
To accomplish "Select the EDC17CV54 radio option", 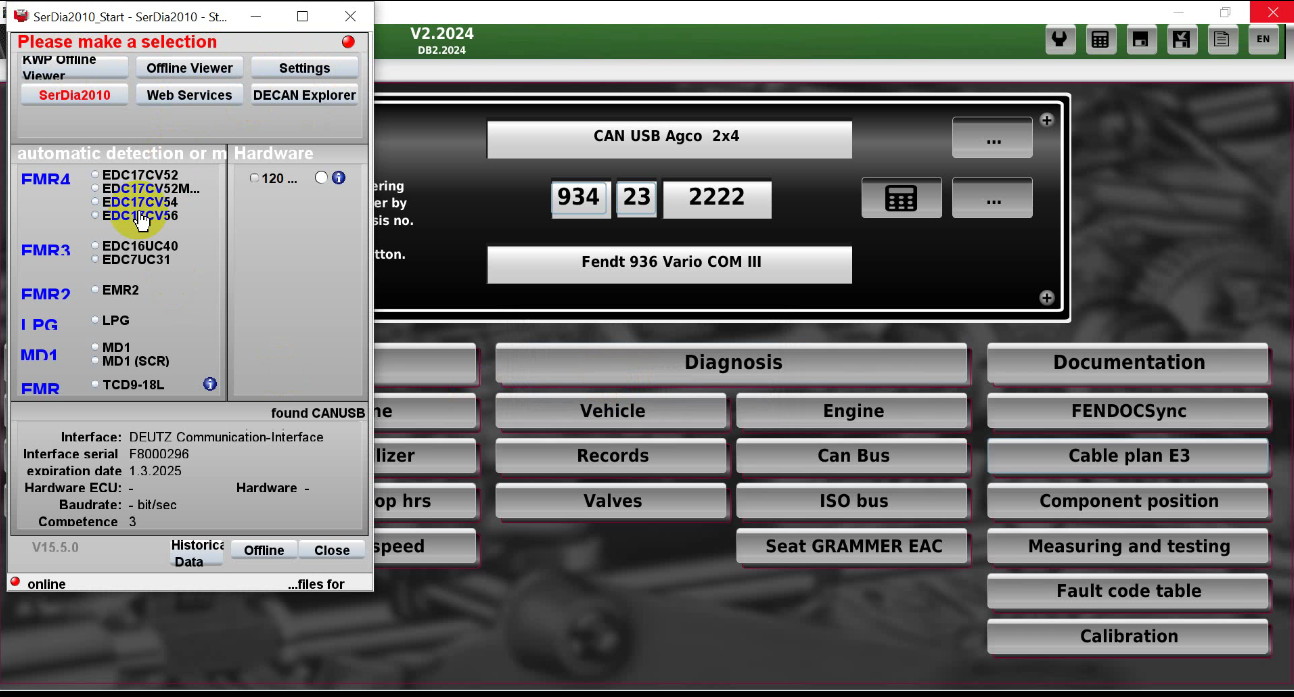I will point(95,202).
